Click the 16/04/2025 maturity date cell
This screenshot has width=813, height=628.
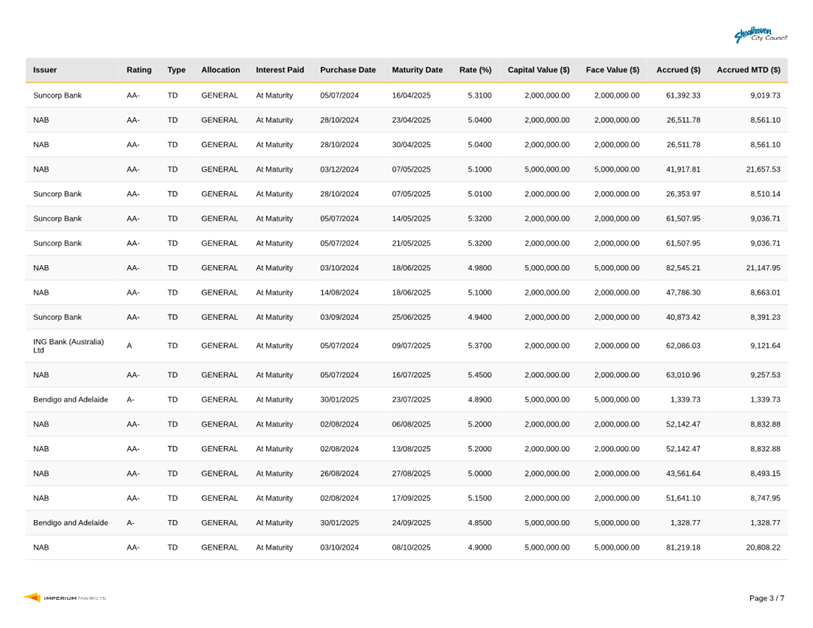(x=411, y=96)
